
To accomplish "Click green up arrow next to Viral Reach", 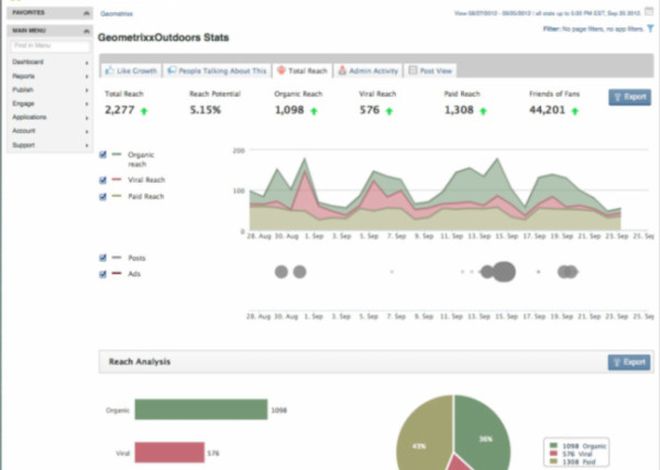I will point(389,111).
